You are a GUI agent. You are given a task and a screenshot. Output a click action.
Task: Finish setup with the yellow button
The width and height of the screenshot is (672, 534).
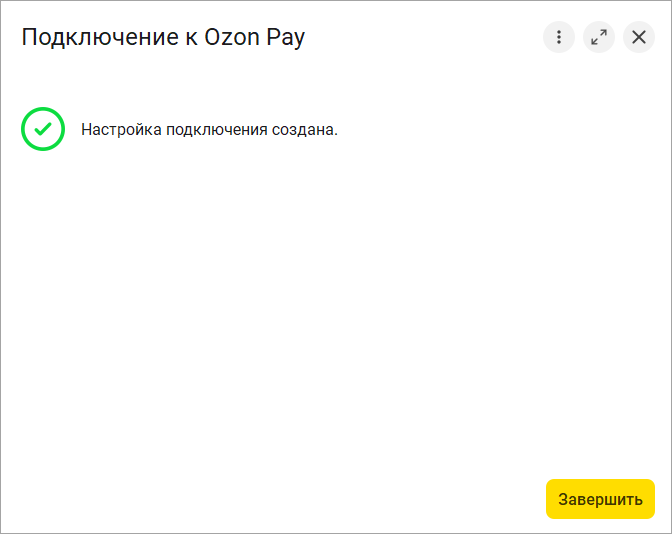coord(600,499)
